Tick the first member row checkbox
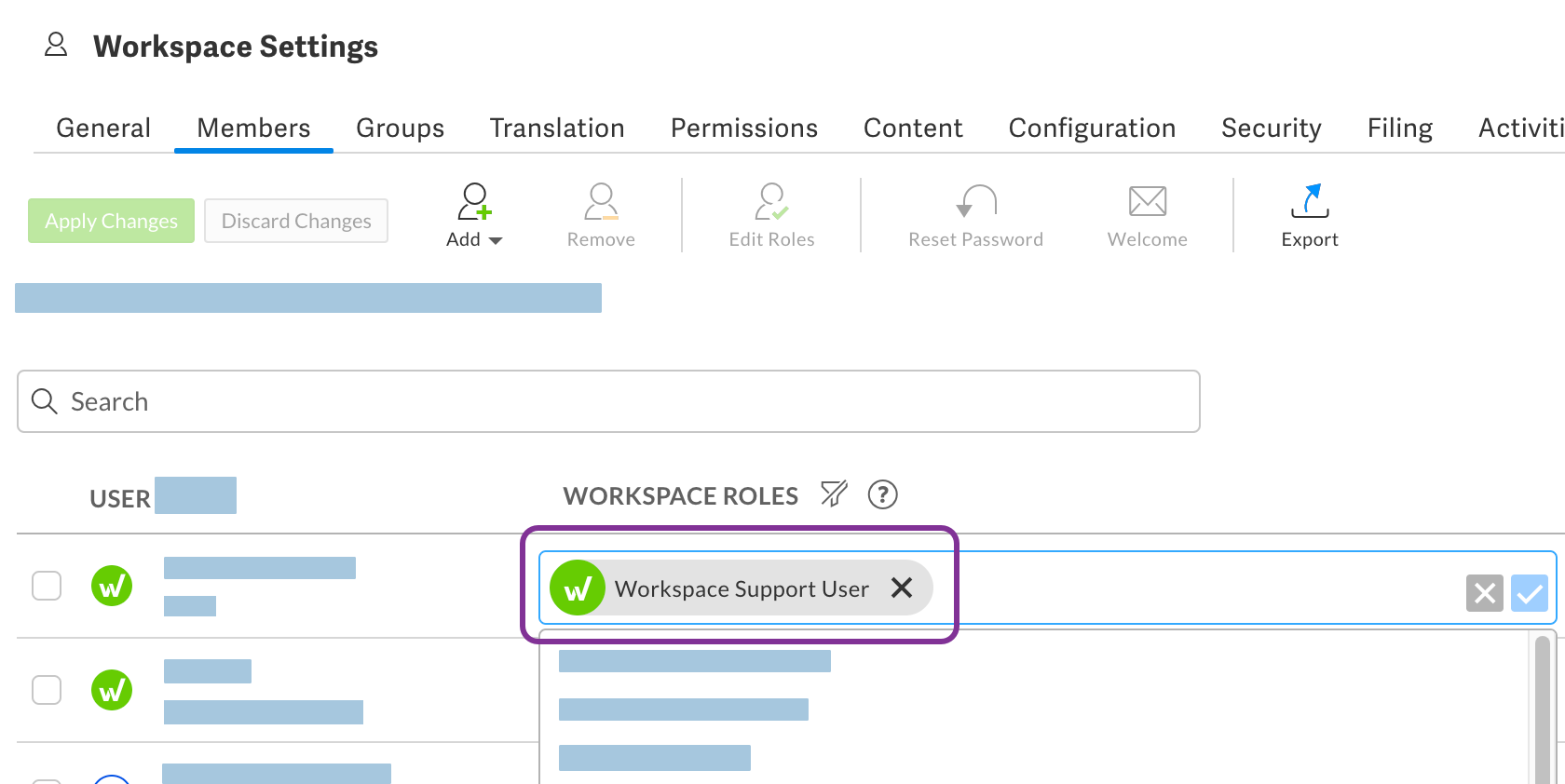This screenshot has width=1565, height=784. [47, 586]
